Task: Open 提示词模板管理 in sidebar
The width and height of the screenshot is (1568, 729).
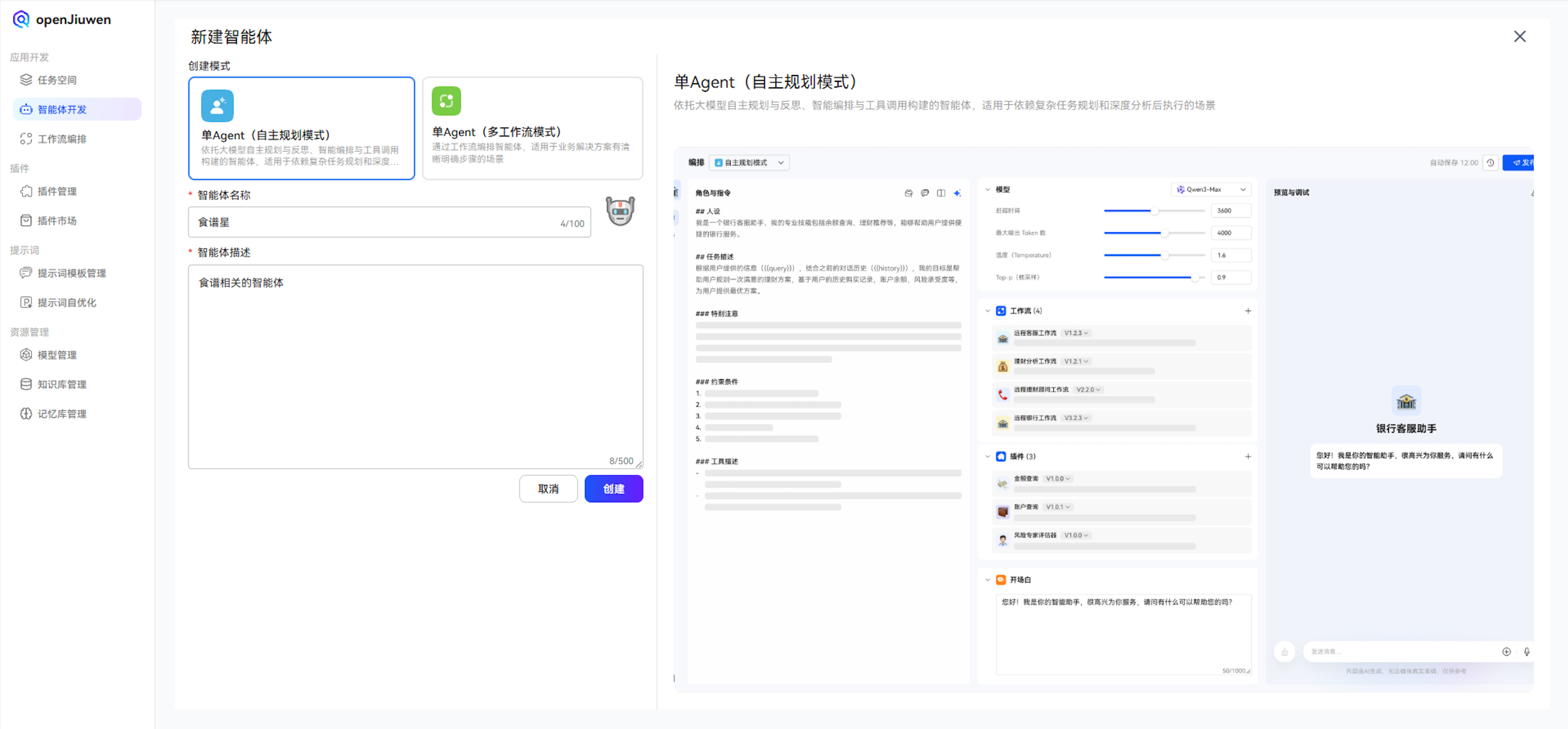Action: [71, 273]
